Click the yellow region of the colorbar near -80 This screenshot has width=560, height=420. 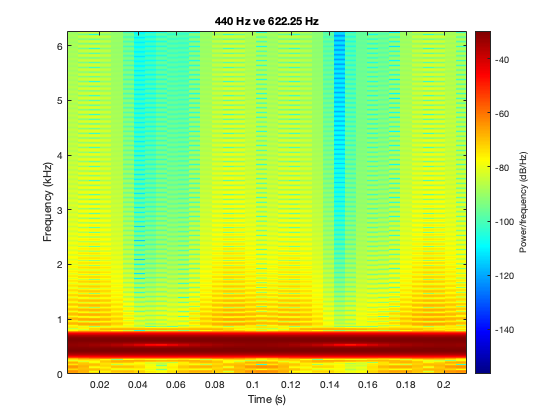pyautogui.click(x=483, y=168)
